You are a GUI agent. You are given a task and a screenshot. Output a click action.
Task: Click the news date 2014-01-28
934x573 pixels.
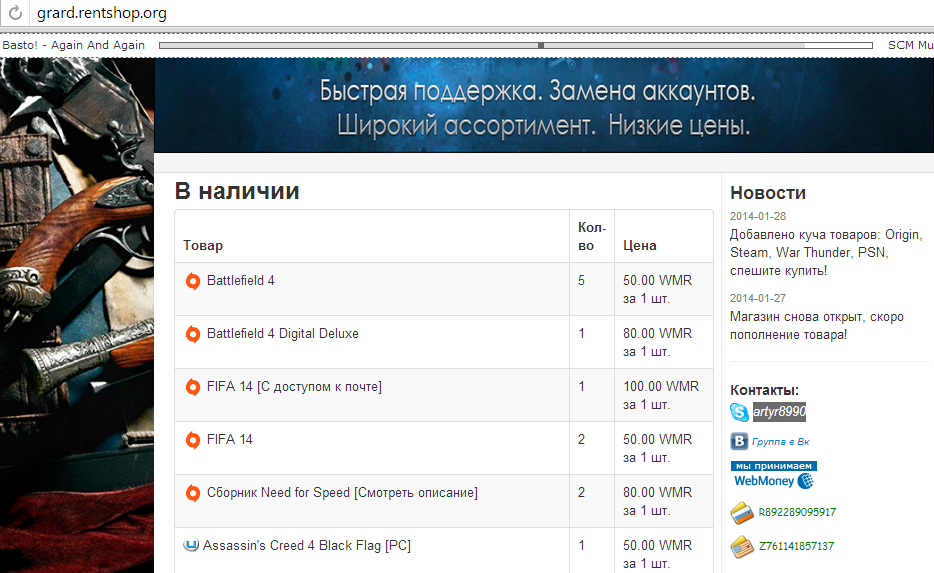coord(758,216)
